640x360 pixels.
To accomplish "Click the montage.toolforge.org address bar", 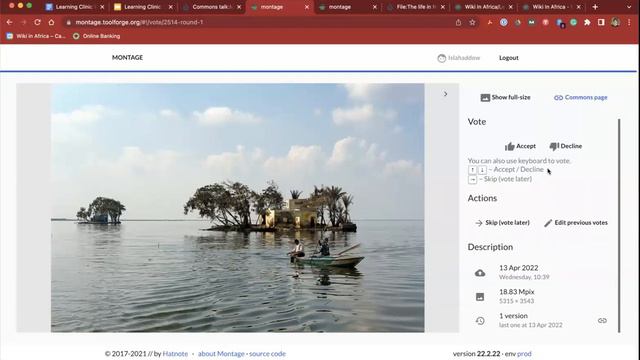I will pos(261,22).
